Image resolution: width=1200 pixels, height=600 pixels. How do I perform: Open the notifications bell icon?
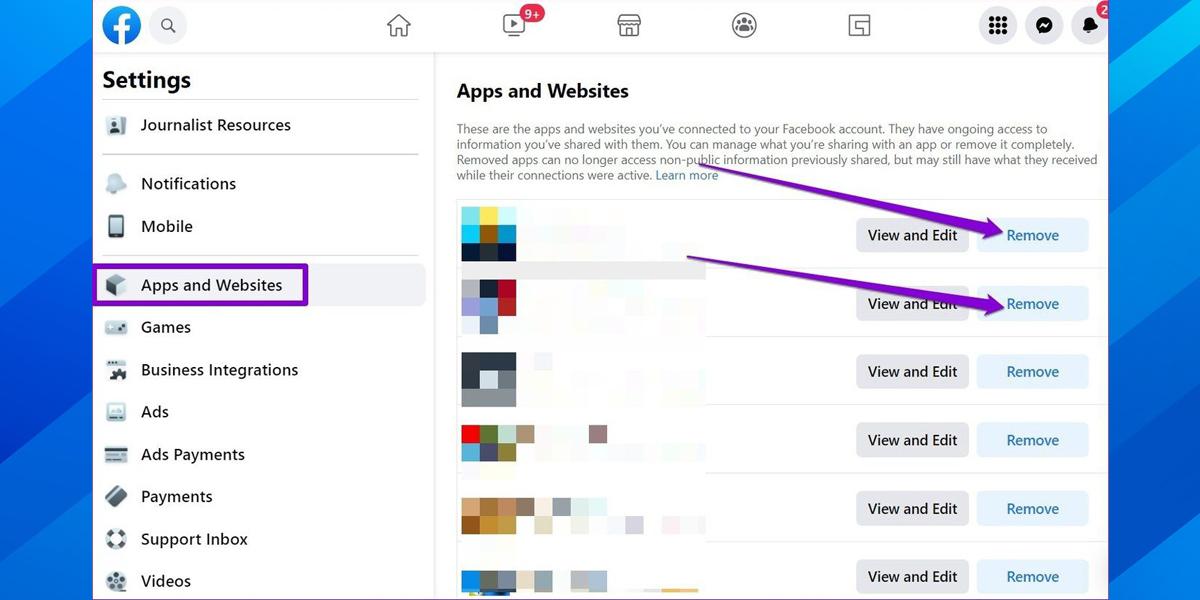click(x=1089, y=26)
